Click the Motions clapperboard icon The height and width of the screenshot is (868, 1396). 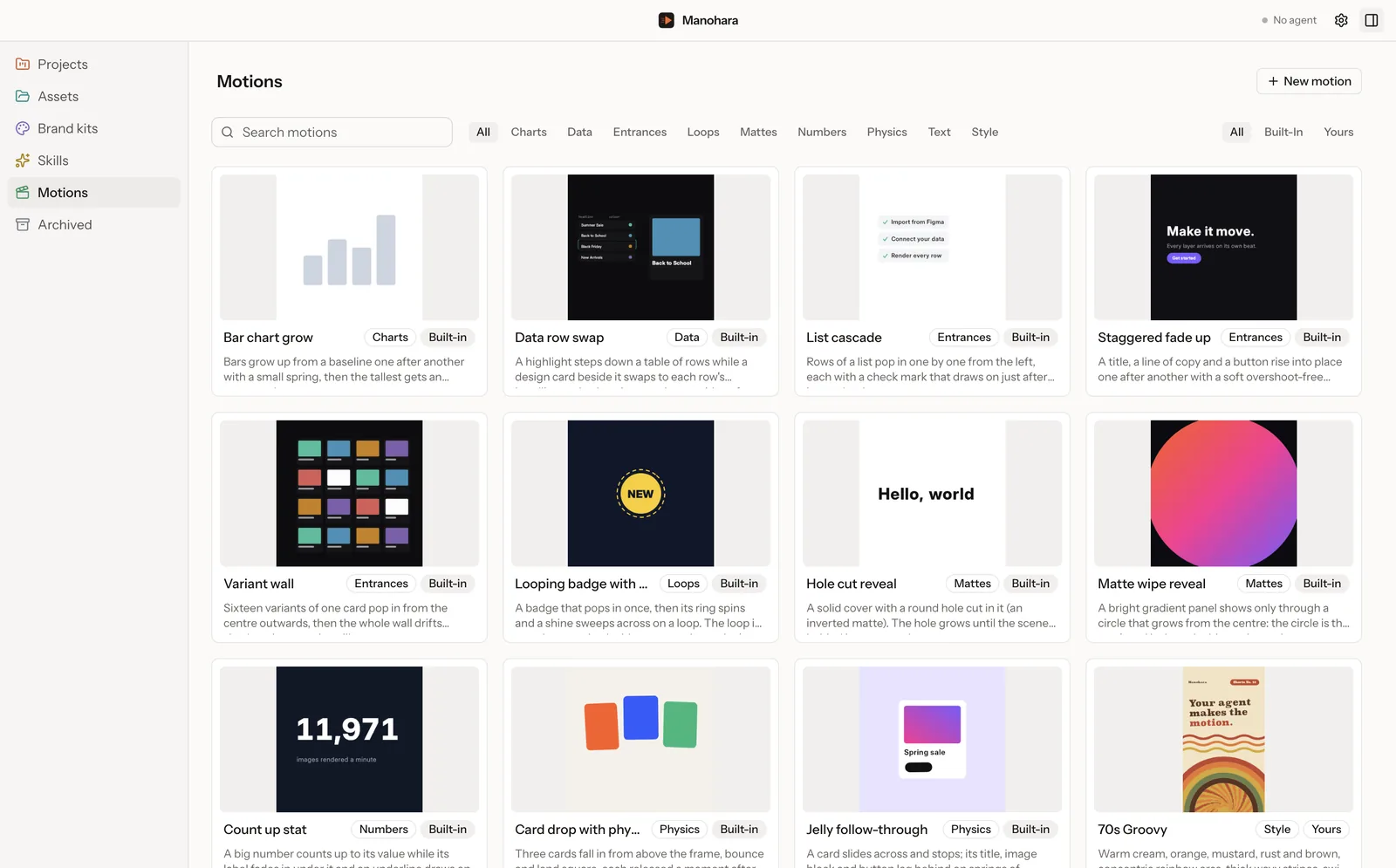pyautogui.click(x=23, y=193)
